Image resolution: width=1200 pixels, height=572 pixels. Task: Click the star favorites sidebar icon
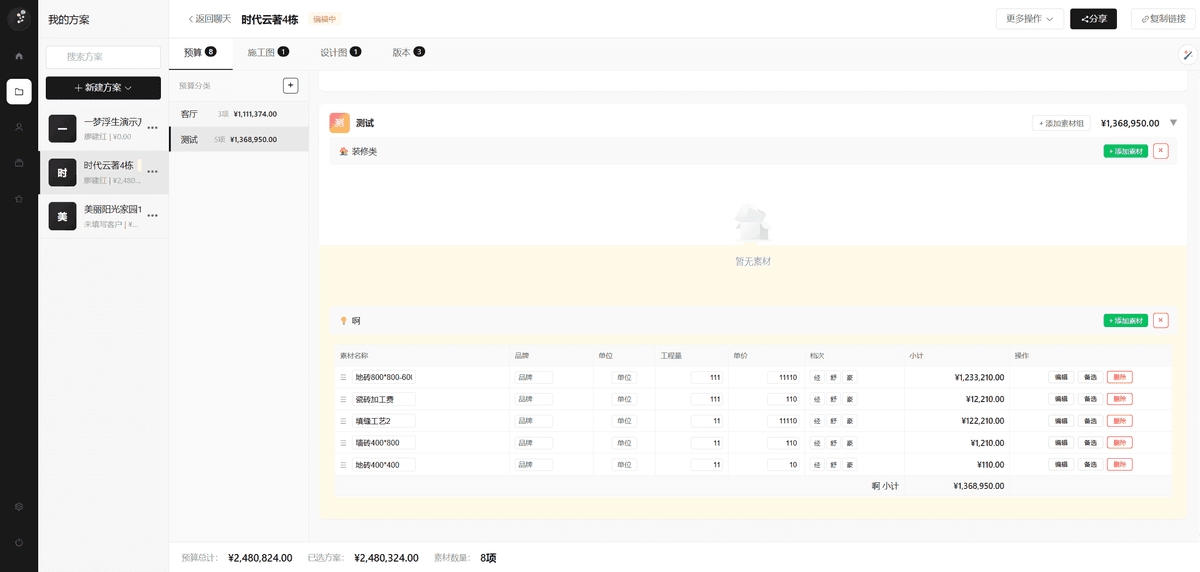tap(18, 199)
